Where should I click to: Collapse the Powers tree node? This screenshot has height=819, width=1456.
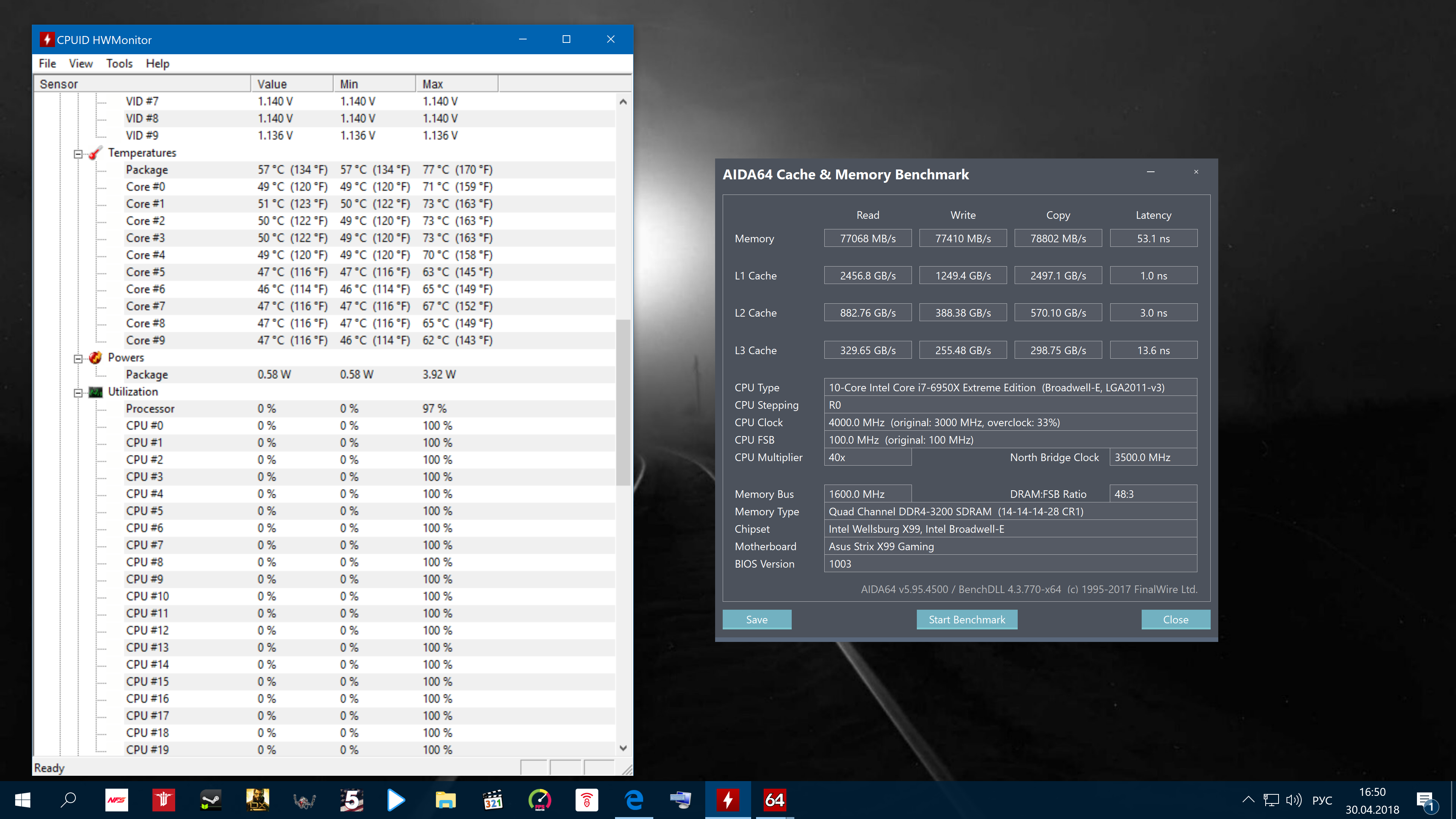click(x=78, y=358)
